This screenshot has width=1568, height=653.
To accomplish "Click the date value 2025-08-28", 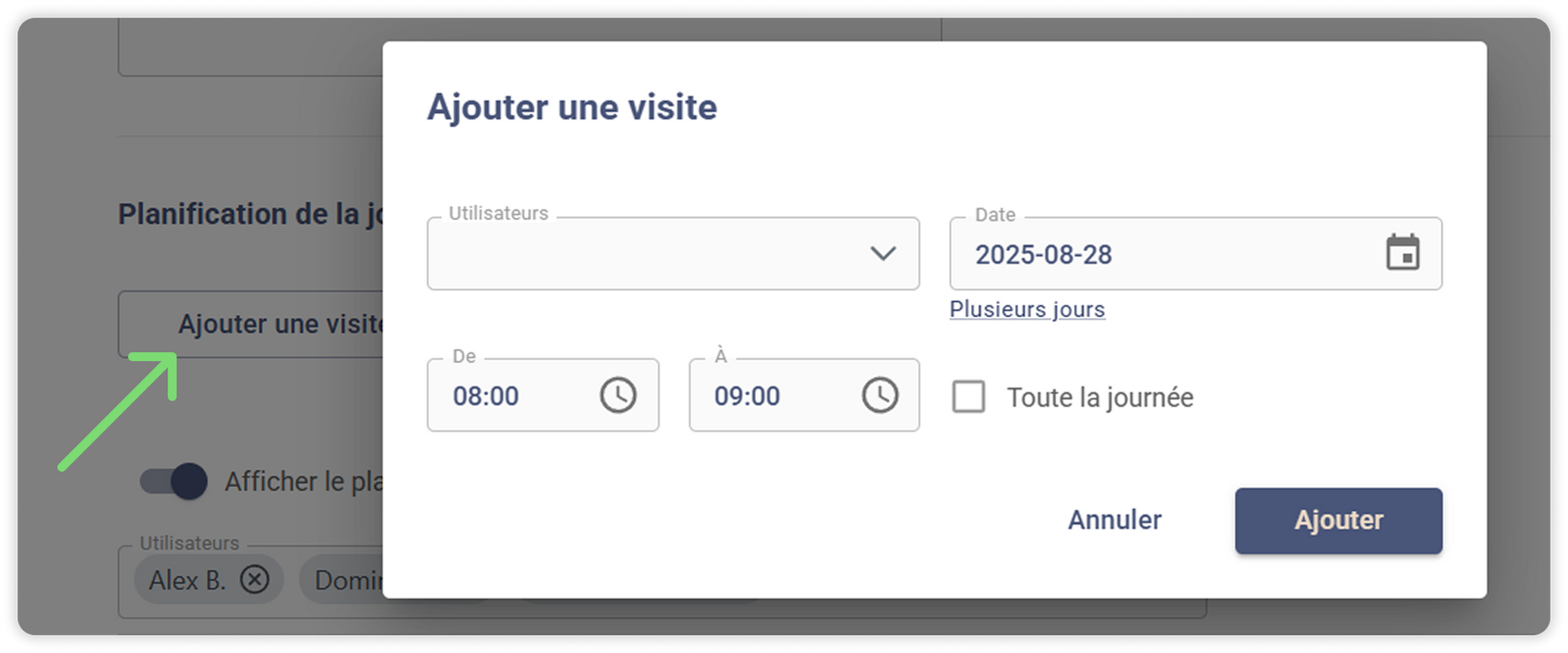I will coord(1043,255).
